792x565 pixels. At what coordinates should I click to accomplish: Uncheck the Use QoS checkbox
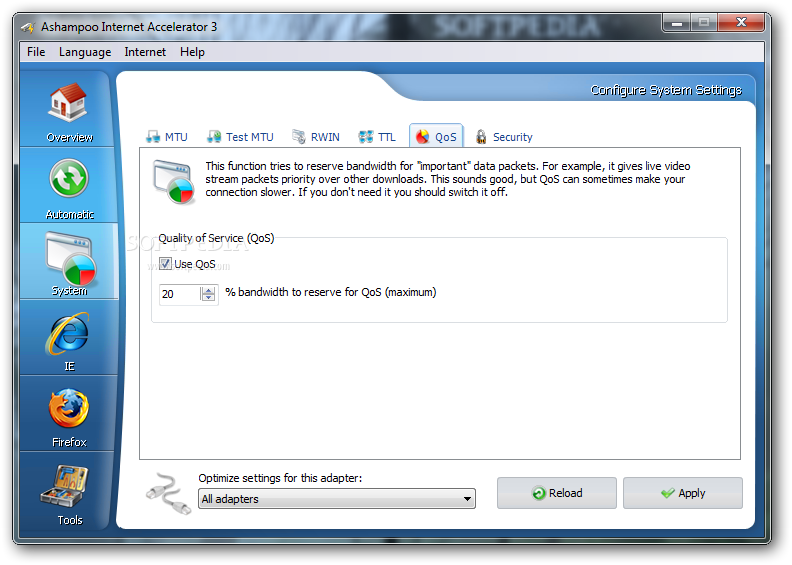(165, 264)
